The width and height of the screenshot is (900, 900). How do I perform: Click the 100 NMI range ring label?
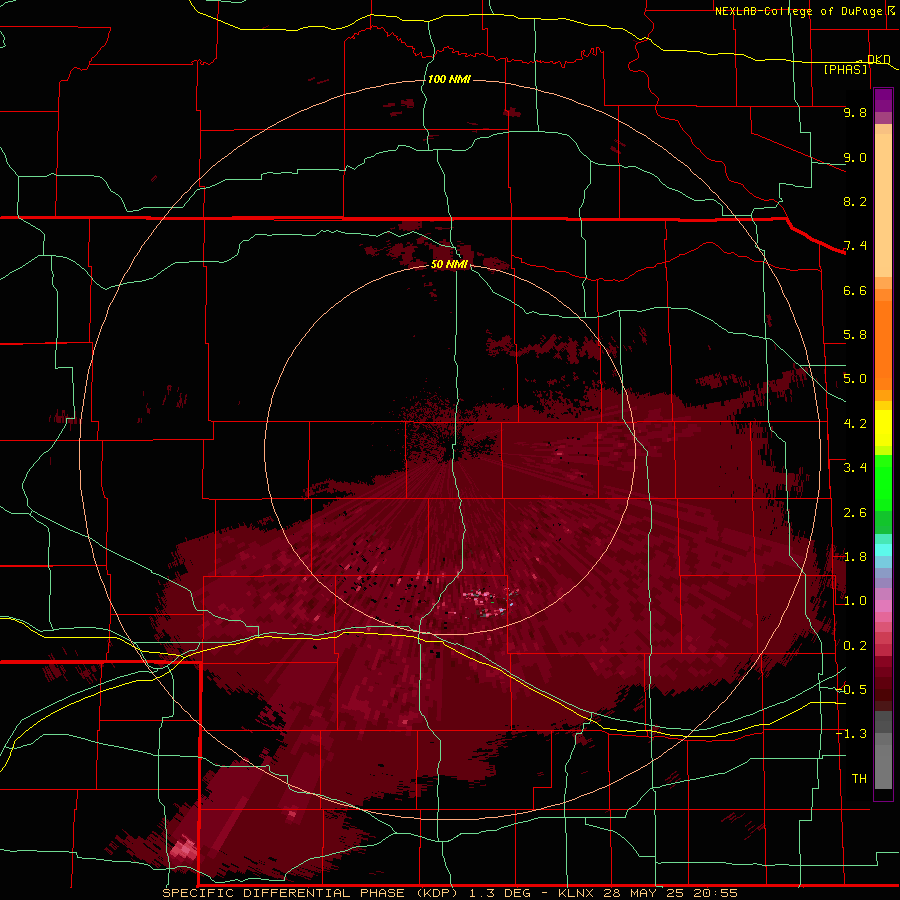[449, 79]
